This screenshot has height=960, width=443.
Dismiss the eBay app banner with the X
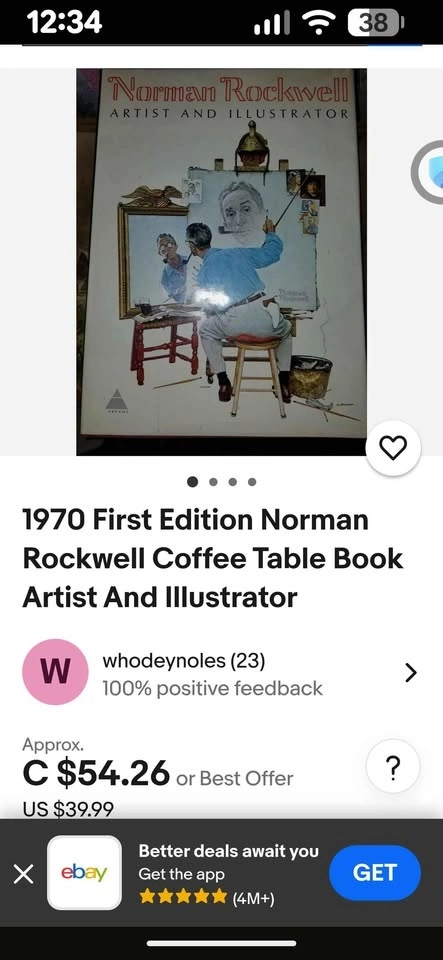click(23, 874)
